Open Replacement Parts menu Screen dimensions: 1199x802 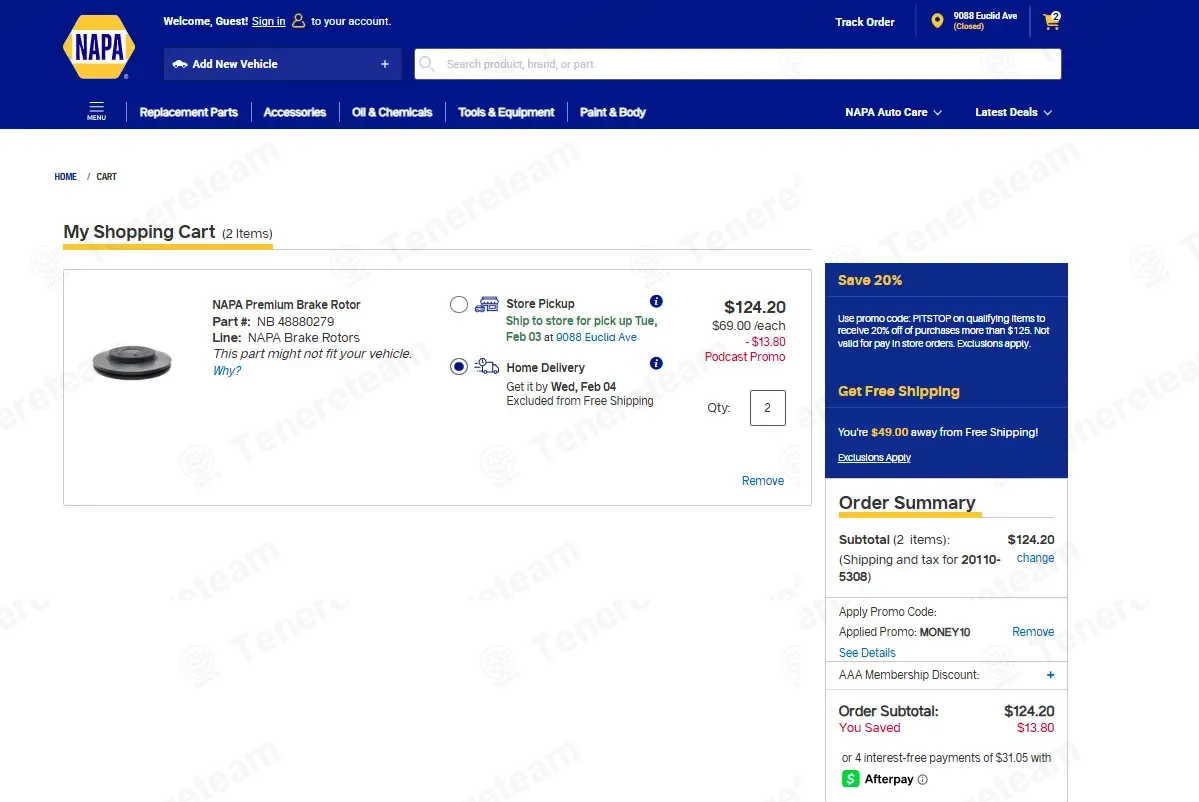pyautogui.click(x=189, y=112)
